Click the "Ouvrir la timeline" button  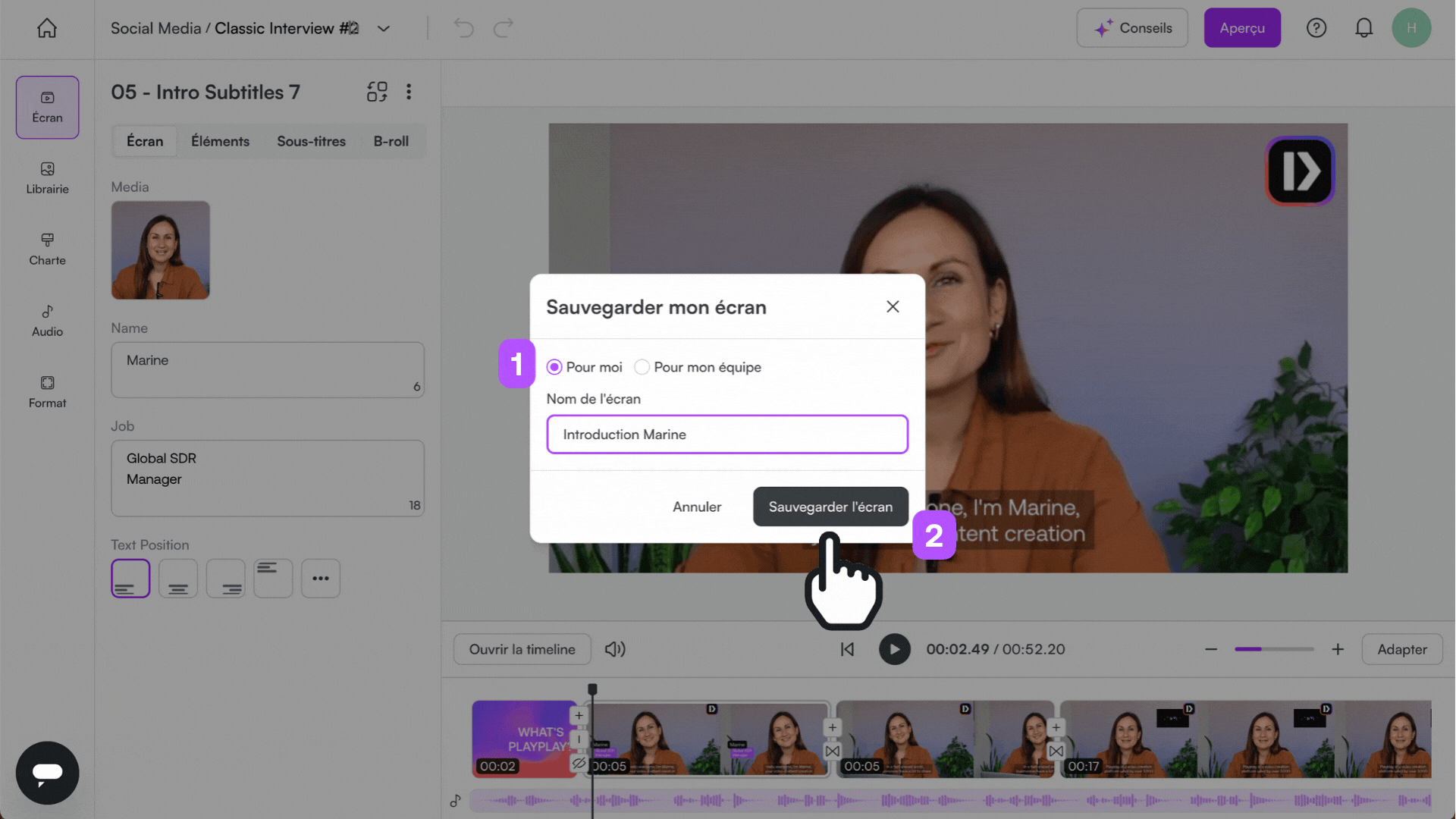pyautogui.click(x=522, y=649)
